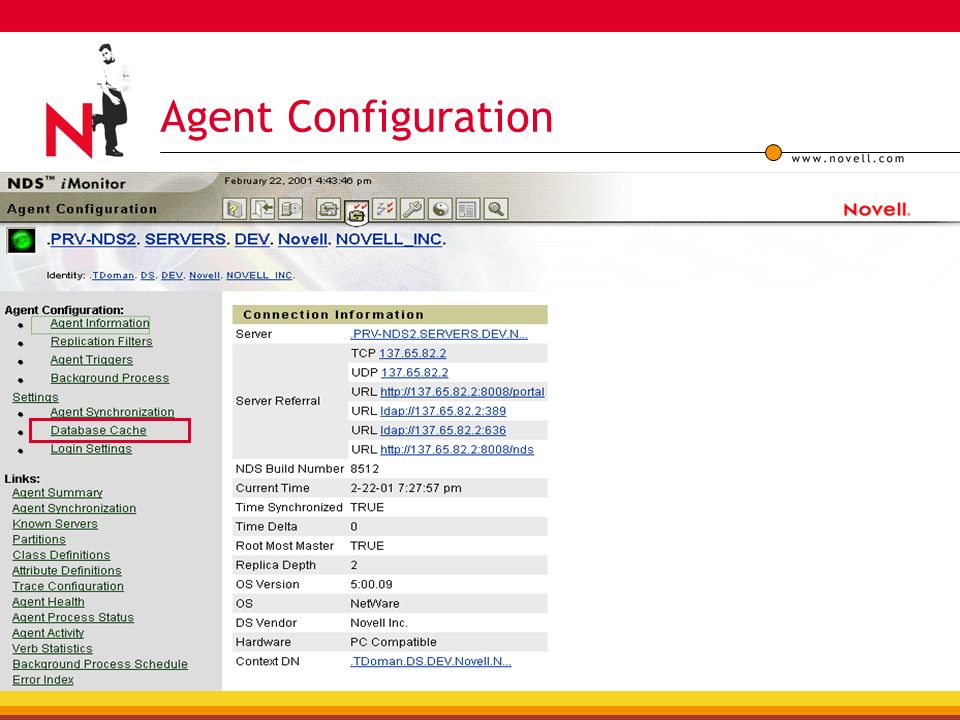Click DS Vendor value Novell Inc.
The height and width of the screenshot is (720, 960).
(379, 623)
